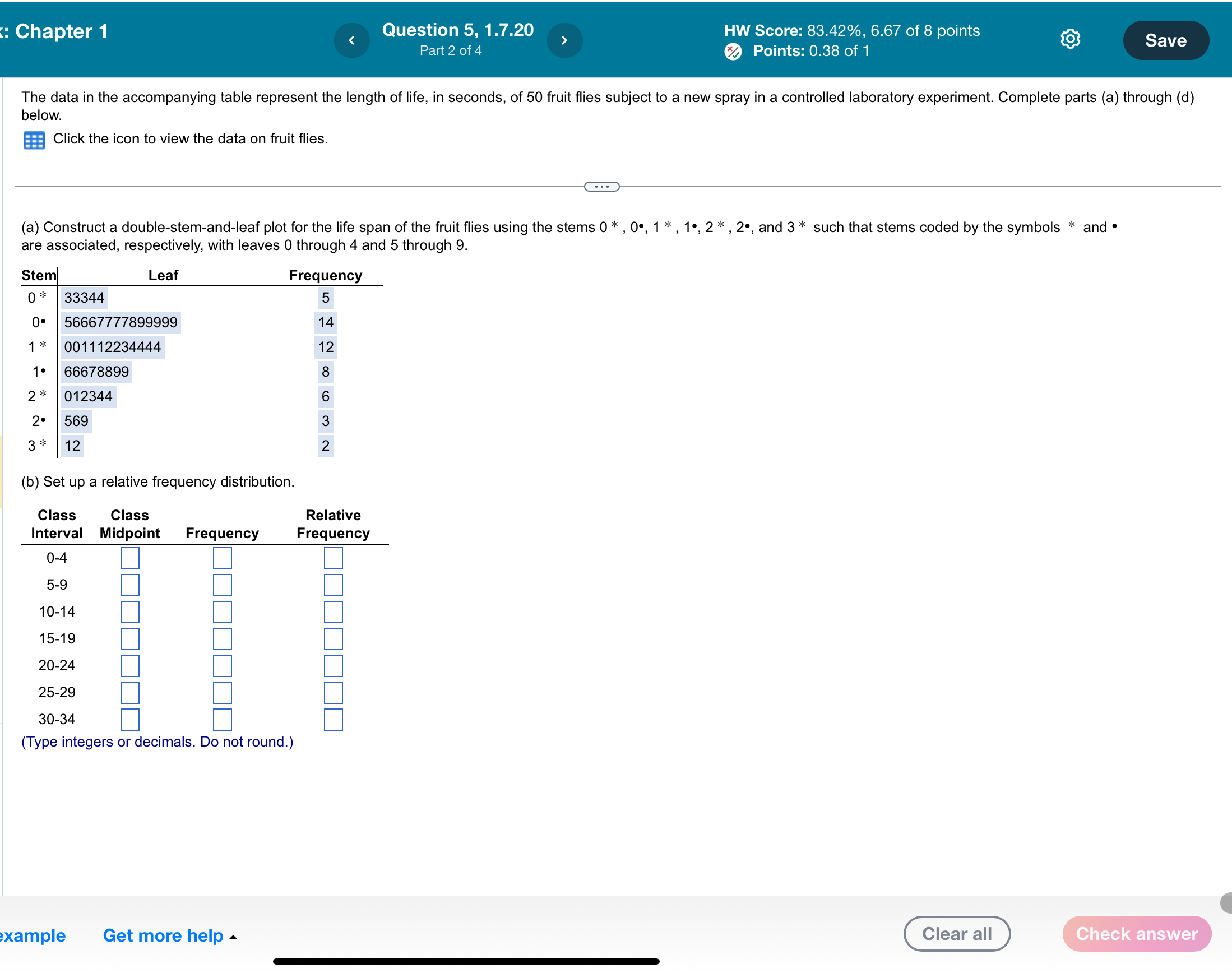Click the data table icon to view fruit flies data
The image size is (1232, 973).
[x=34, y=140]
